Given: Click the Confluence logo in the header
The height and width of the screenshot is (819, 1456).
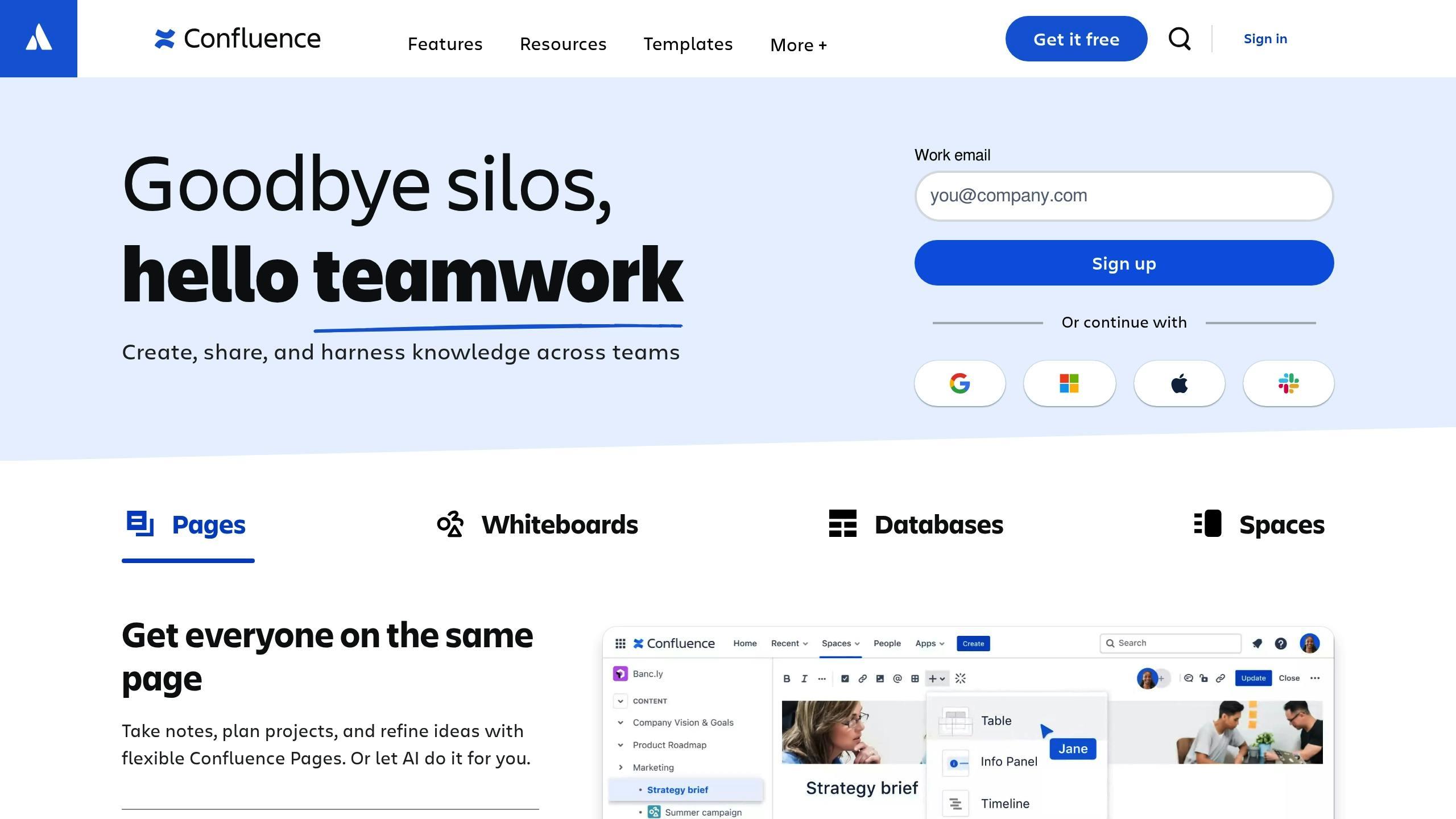Looking at the screenshot, I should pos(238,39).
